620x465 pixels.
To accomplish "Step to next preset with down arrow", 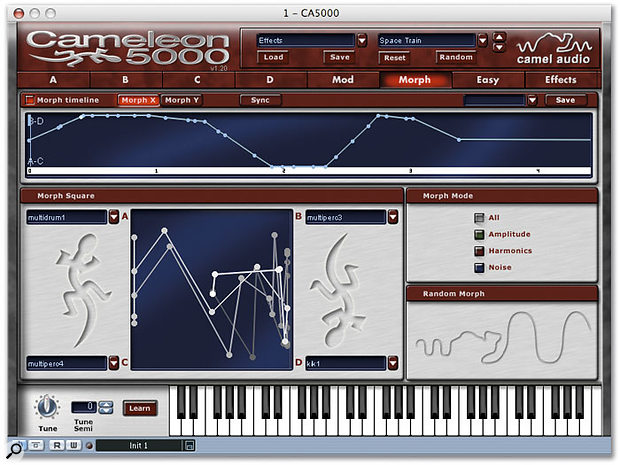I will (x=499, y=47).
